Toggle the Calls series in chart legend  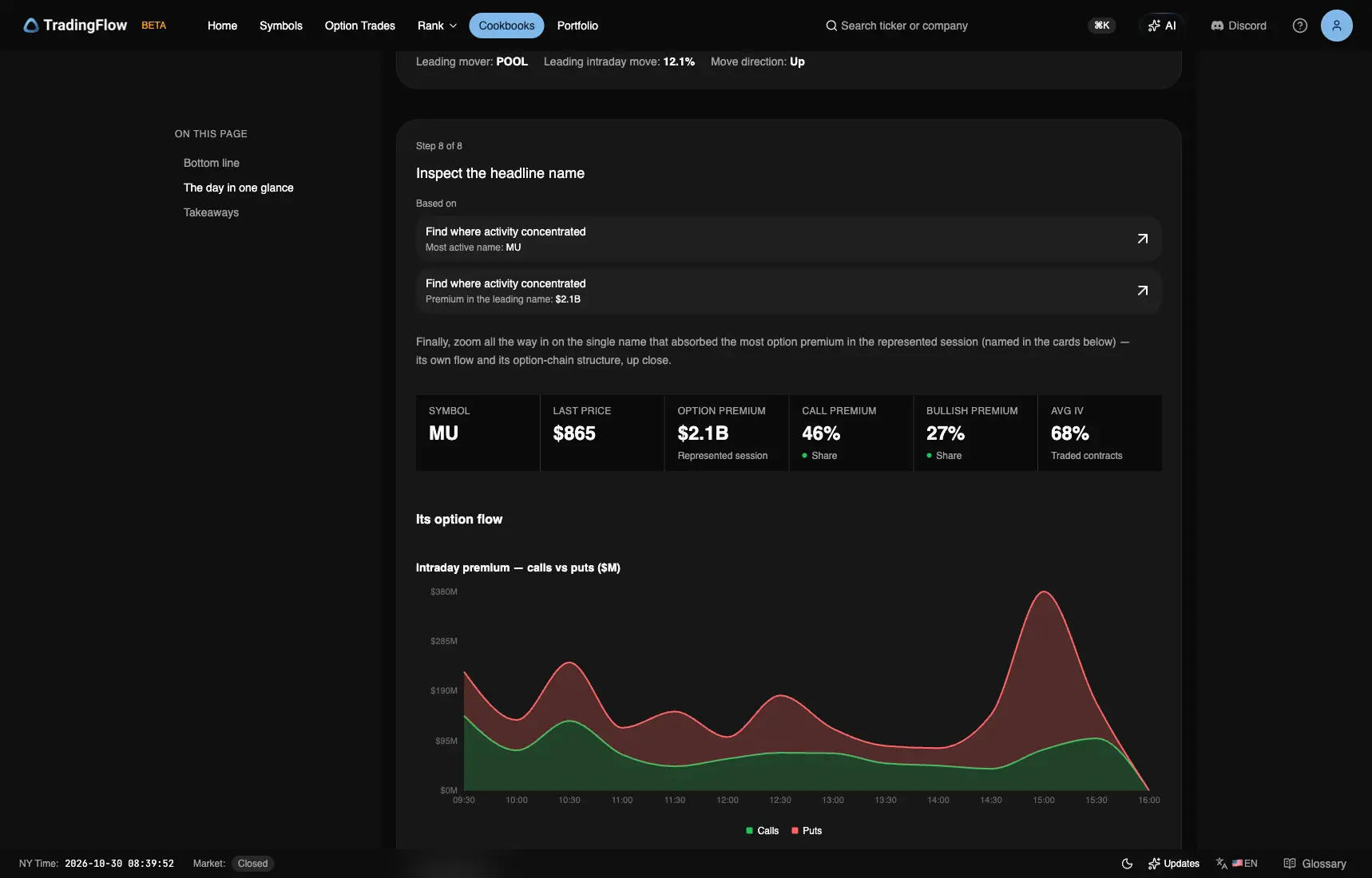tap(762, 831)
